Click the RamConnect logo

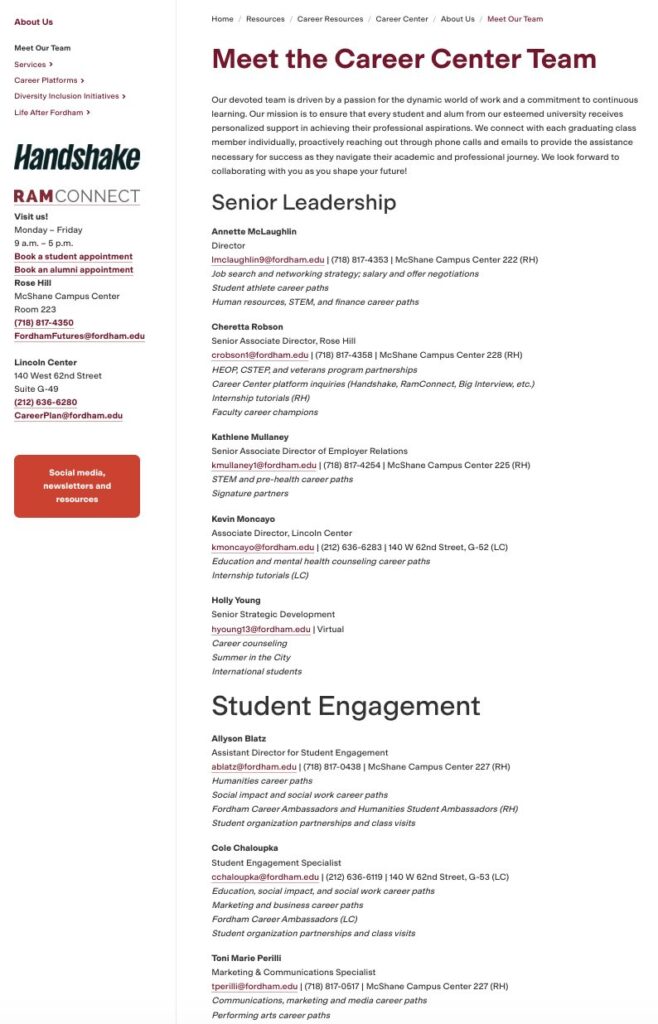[77, 196]
